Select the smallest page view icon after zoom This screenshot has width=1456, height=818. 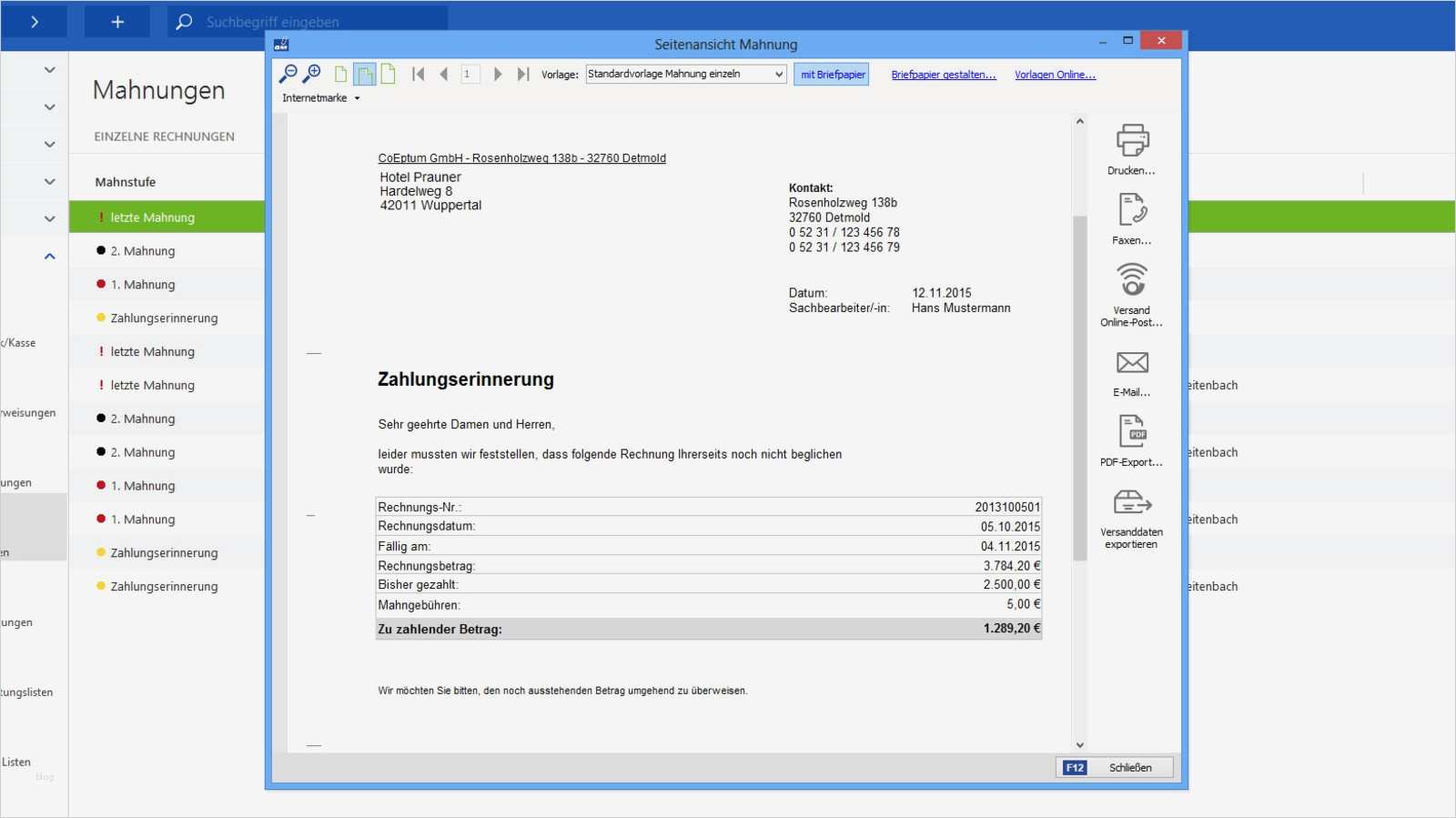(341, 75)
